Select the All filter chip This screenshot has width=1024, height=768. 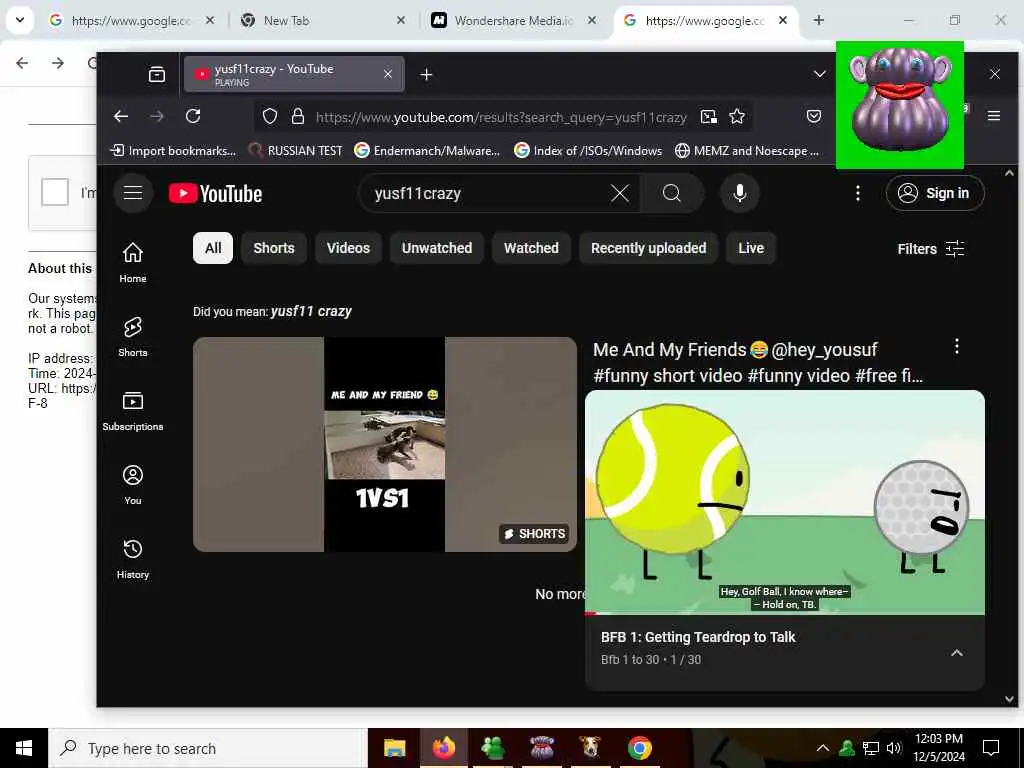[x=213, y=248]
